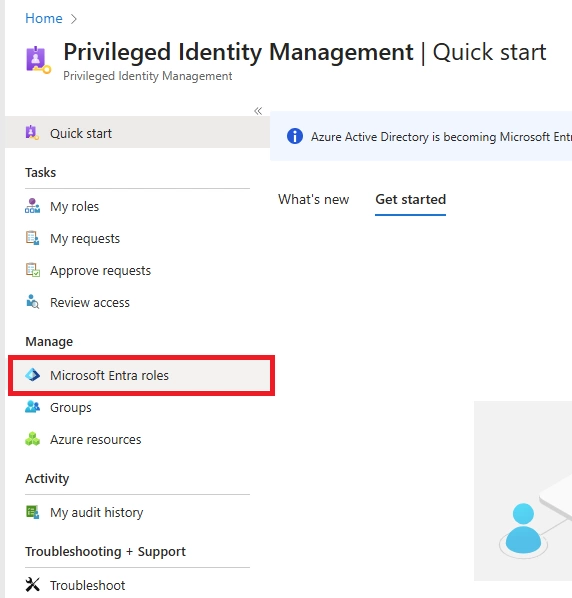This screenshot has width=572, height=598.
Task: Click the Azure resources green cubes icon
Action: pyautogui.click(x=32, y=439)
